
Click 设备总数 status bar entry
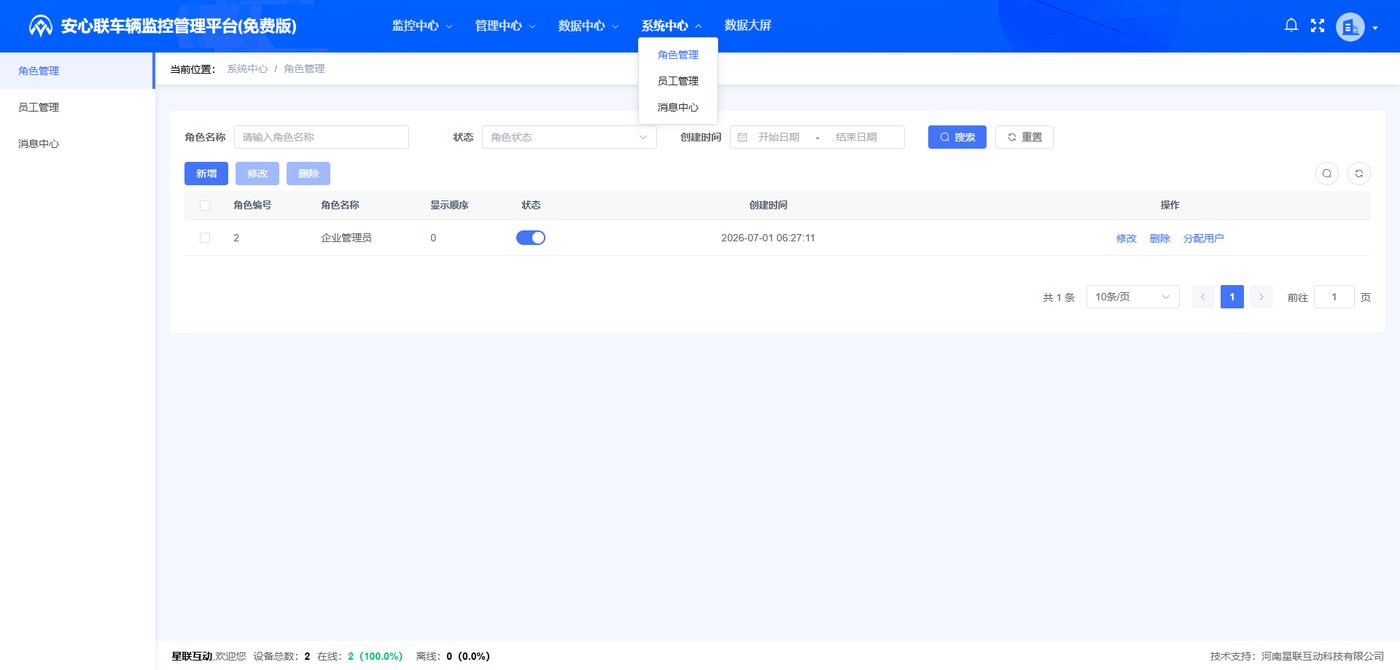282,656
